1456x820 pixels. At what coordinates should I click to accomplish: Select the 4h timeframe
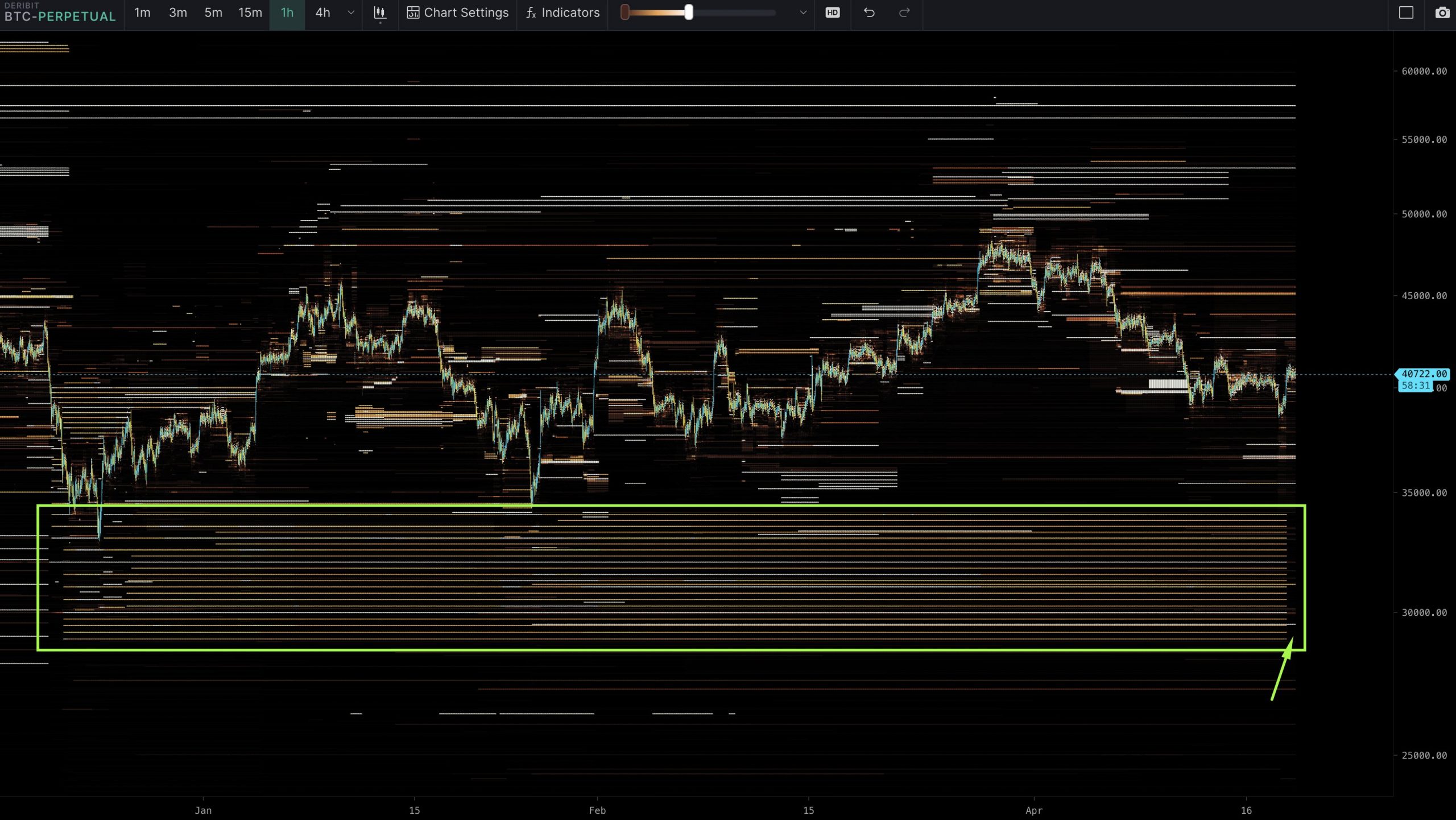[x=322, y=13]
